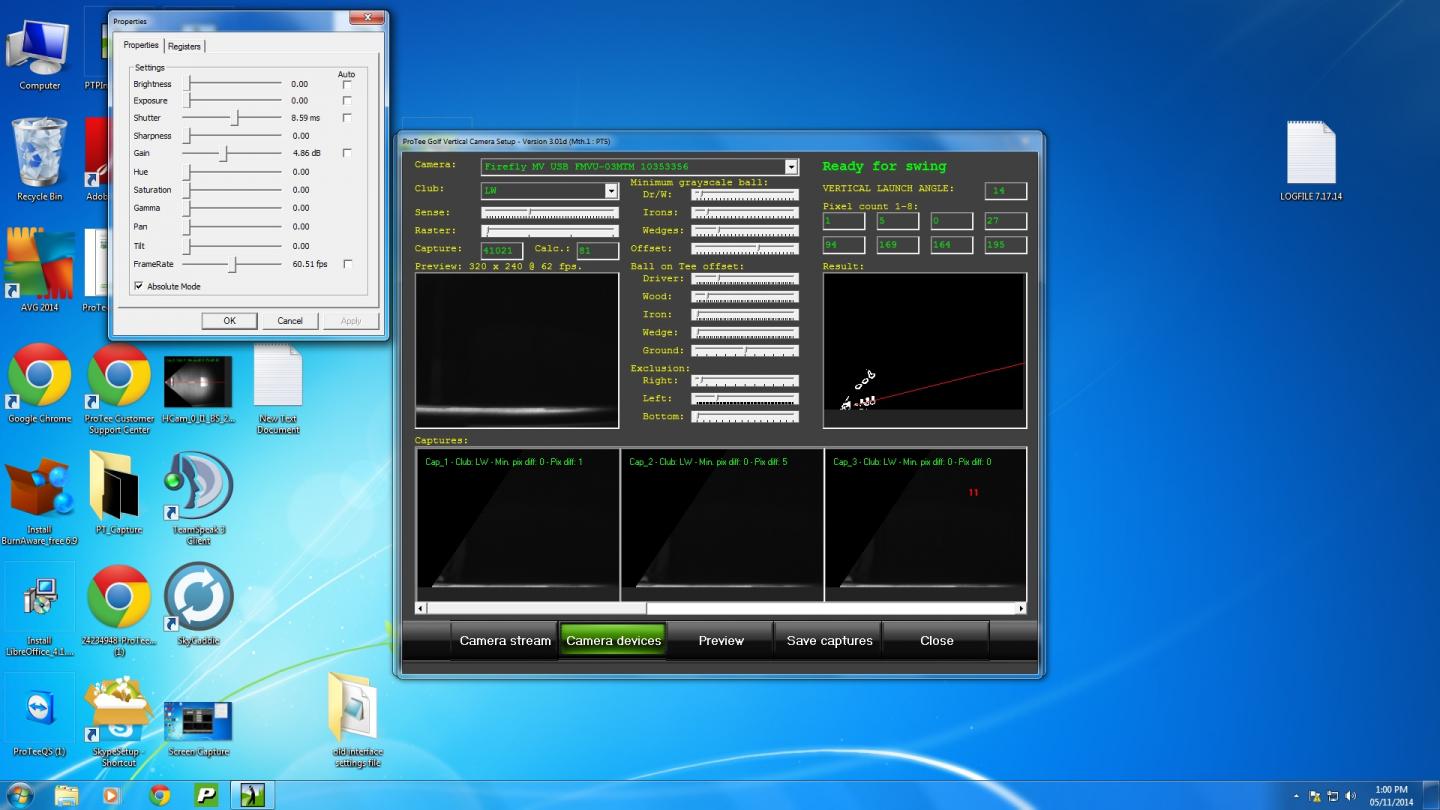Click the Close button in ProTee window
1440x810 pixels.
937,641
